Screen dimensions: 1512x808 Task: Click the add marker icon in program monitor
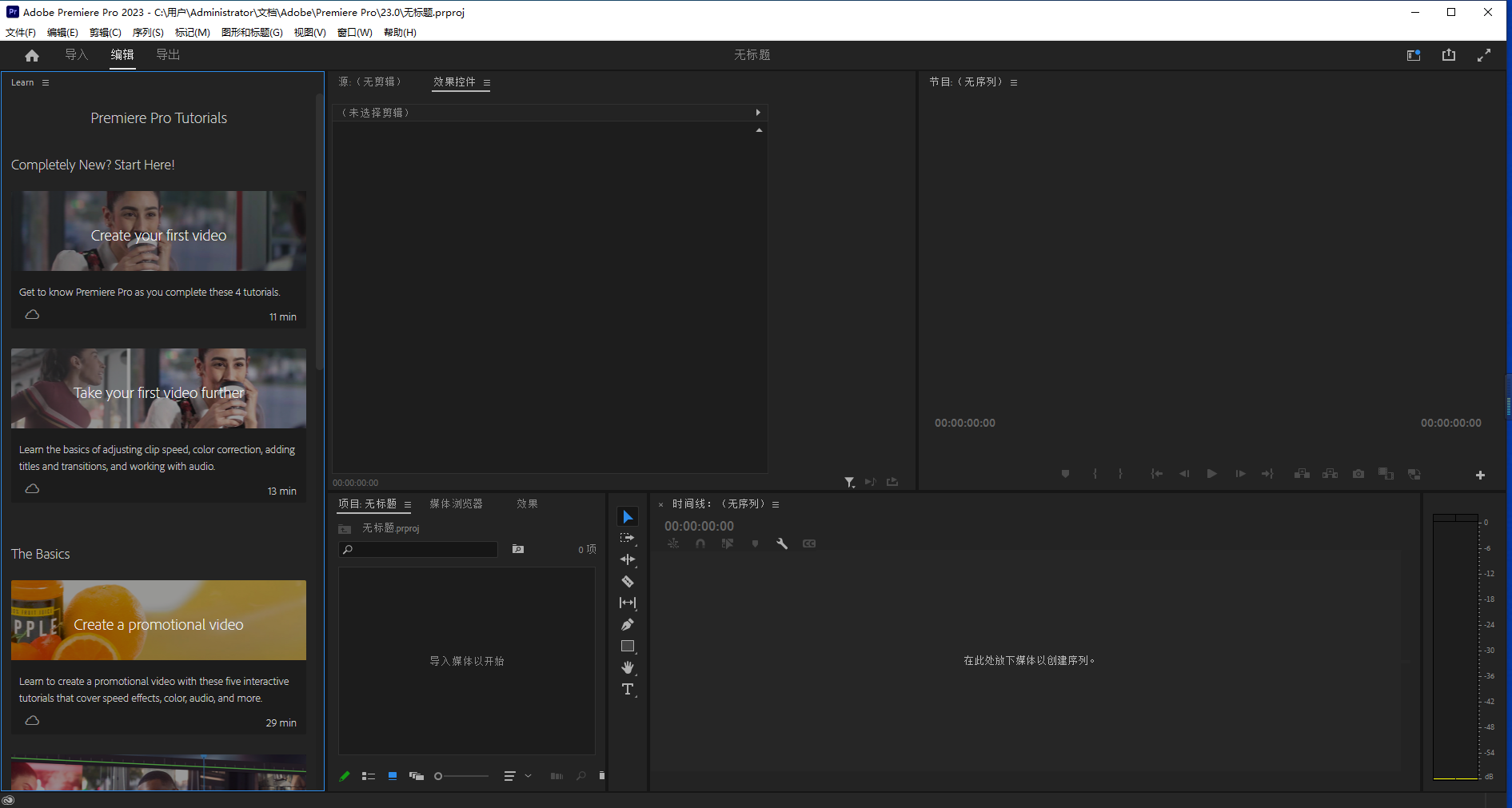click(x=1065, y=473)
